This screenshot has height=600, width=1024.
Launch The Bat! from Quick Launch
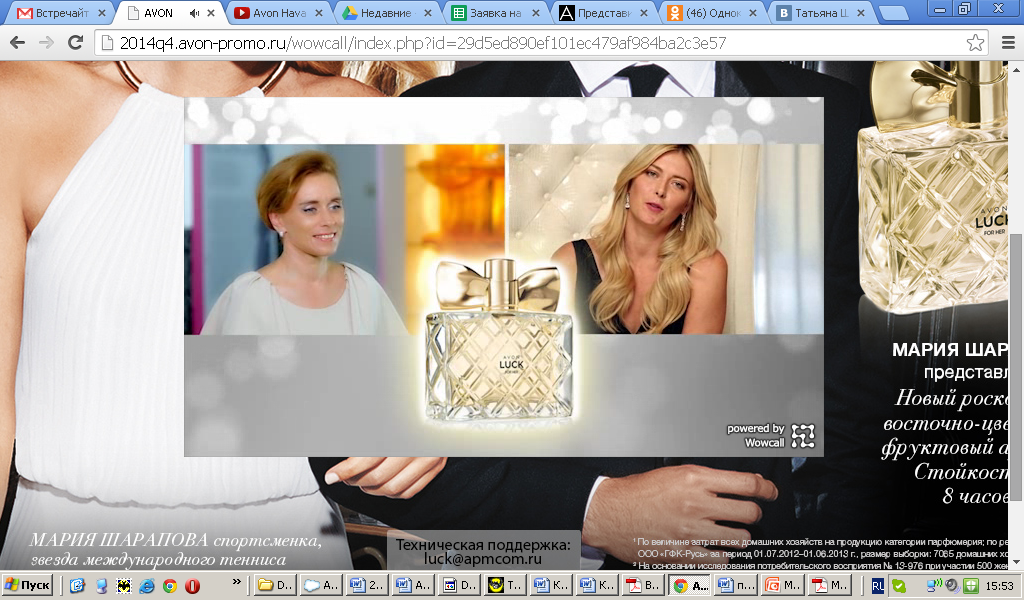(x=123, y=586)
